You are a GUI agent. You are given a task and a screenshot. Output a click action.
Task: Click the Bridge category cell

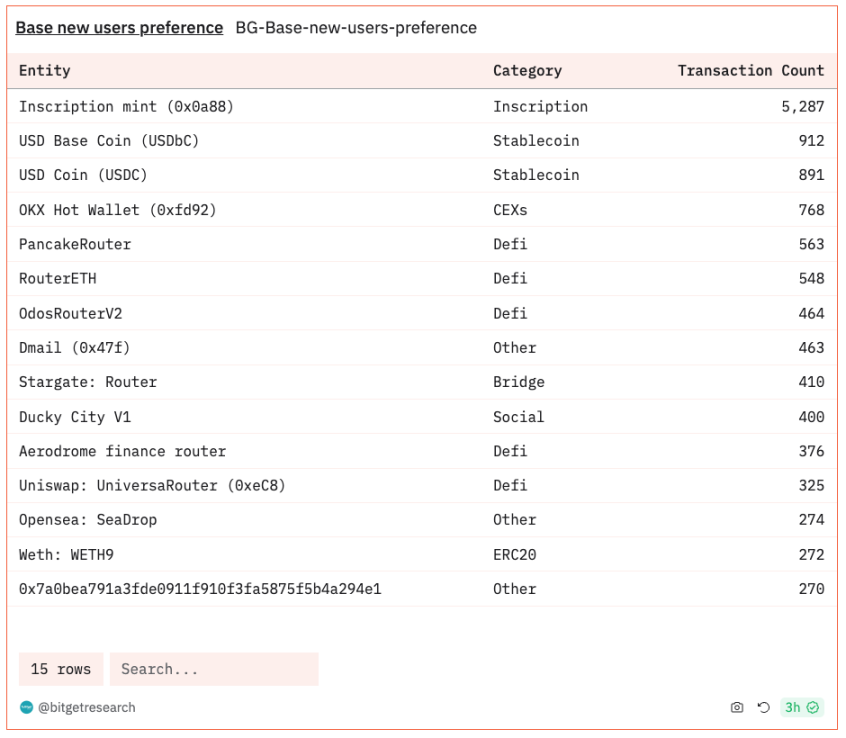(x=519, y=382)
